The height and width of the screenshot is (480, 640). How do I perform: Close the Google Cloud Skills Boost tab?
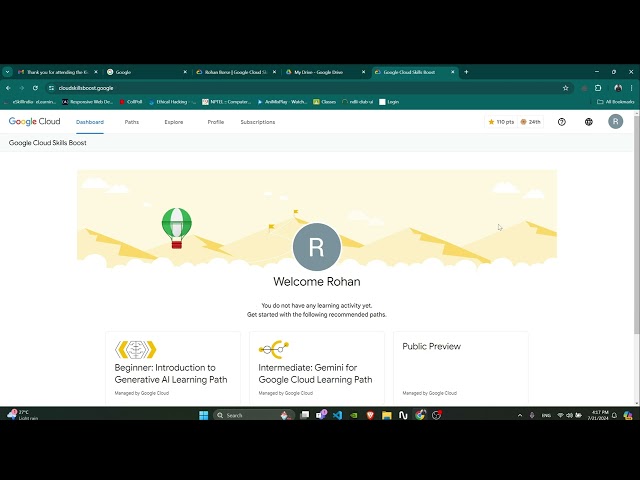pos(452,72)
